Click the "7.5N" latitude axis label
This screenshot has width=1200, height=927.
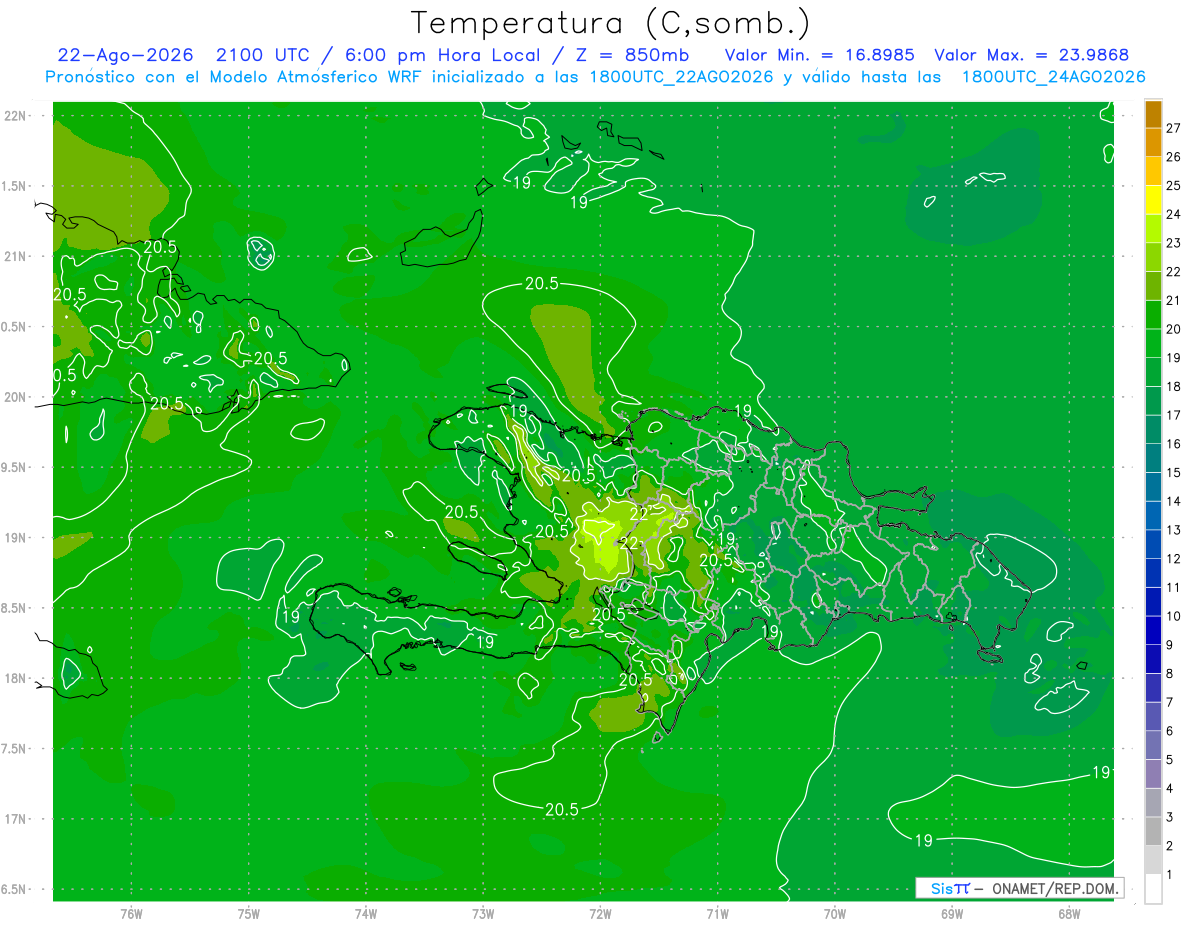point(15,749)
